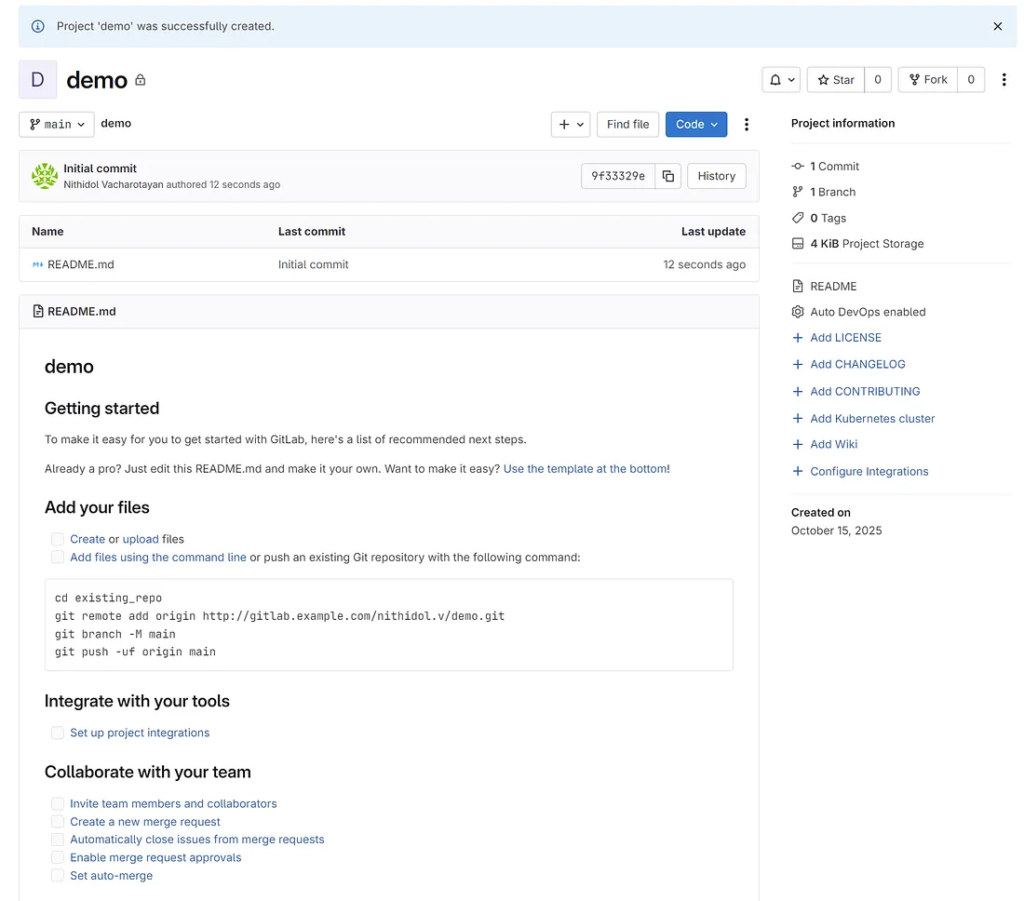Click the Star button
Viewport: 1024px width, 901px height.
click(x=836, y=80)
